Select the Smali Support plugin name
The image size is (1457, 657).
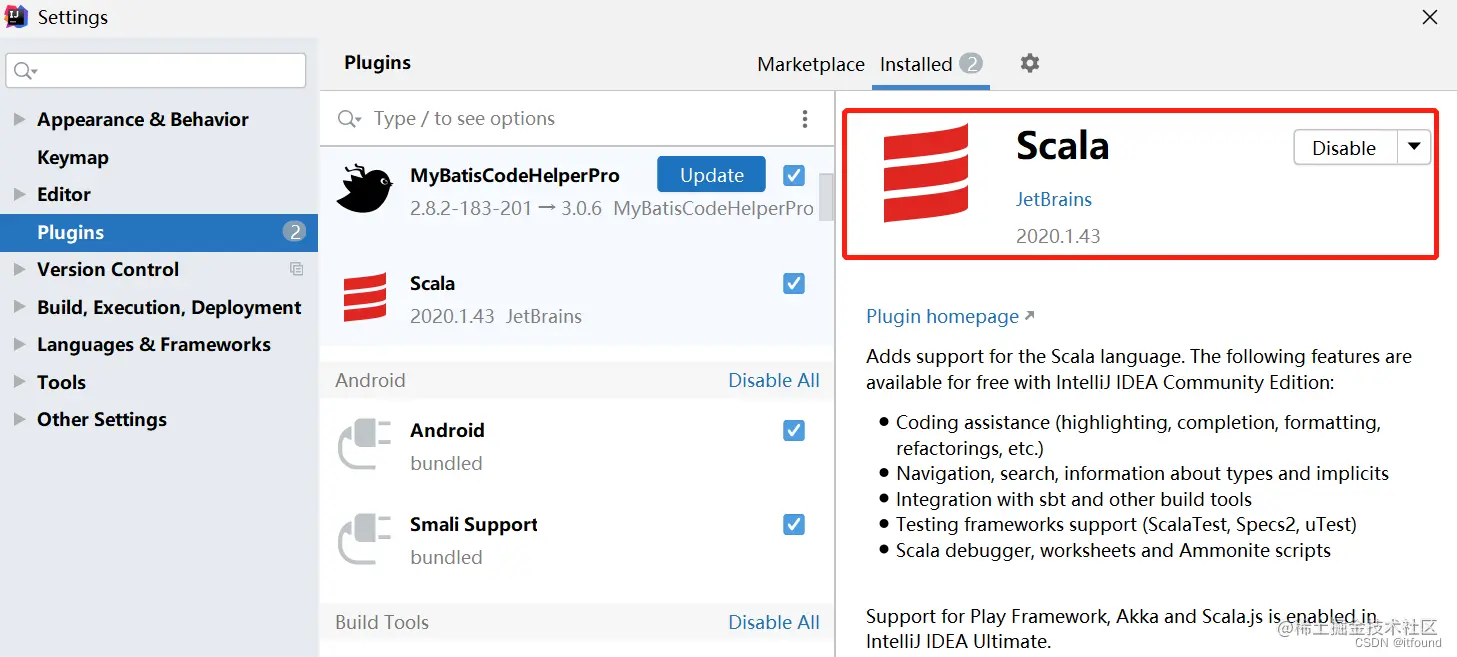474,524
